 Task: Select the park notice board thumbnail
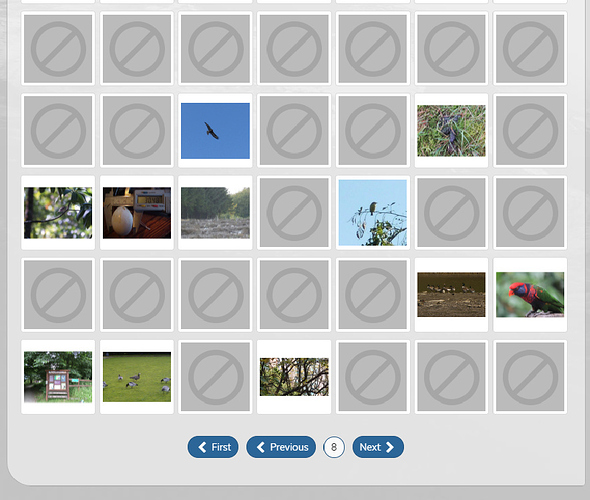pyautogui.click(x=58, y=377)
